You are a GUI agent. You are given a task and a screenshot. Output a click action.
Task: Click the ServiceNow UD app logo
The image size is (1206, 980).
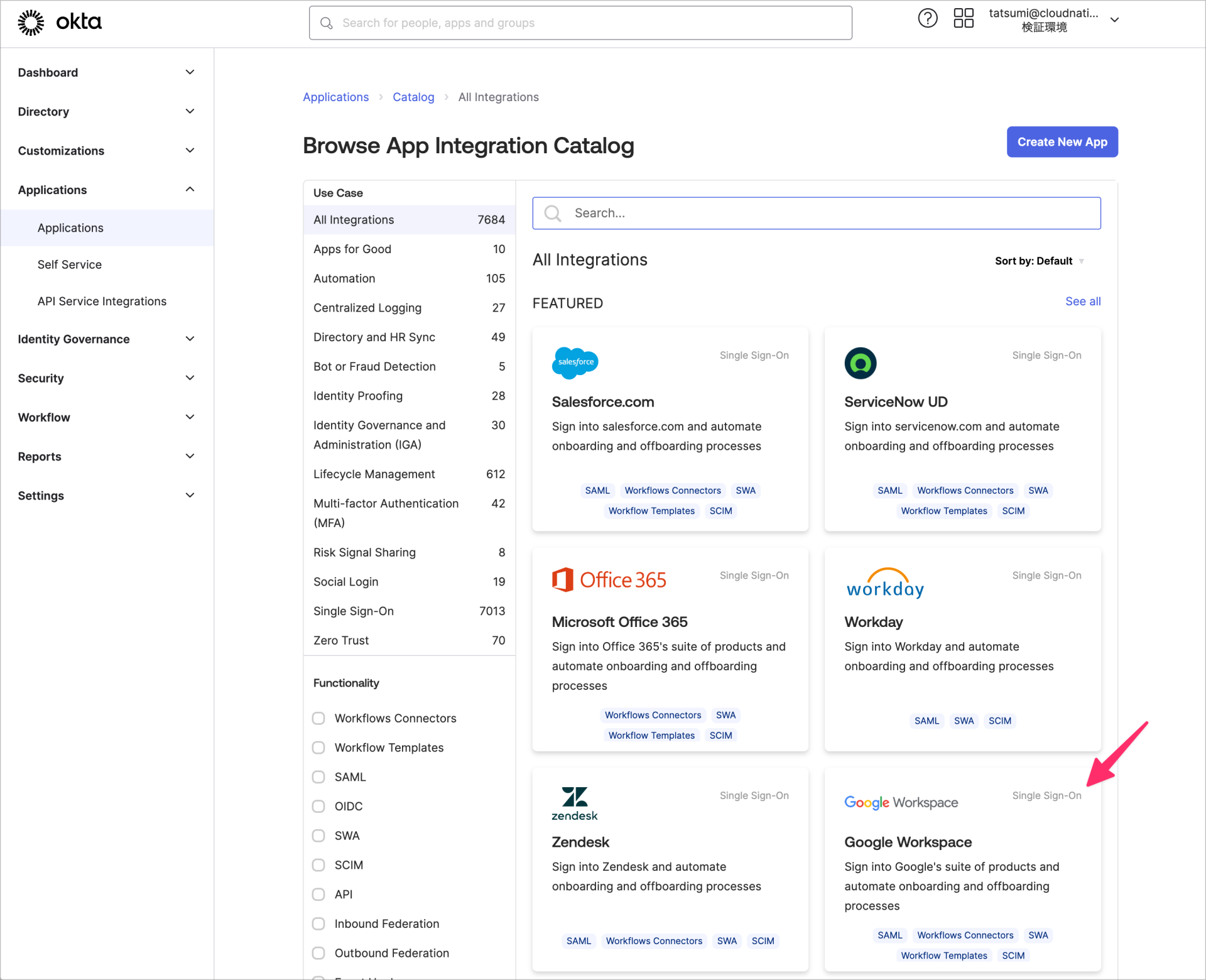pos(861,362)
